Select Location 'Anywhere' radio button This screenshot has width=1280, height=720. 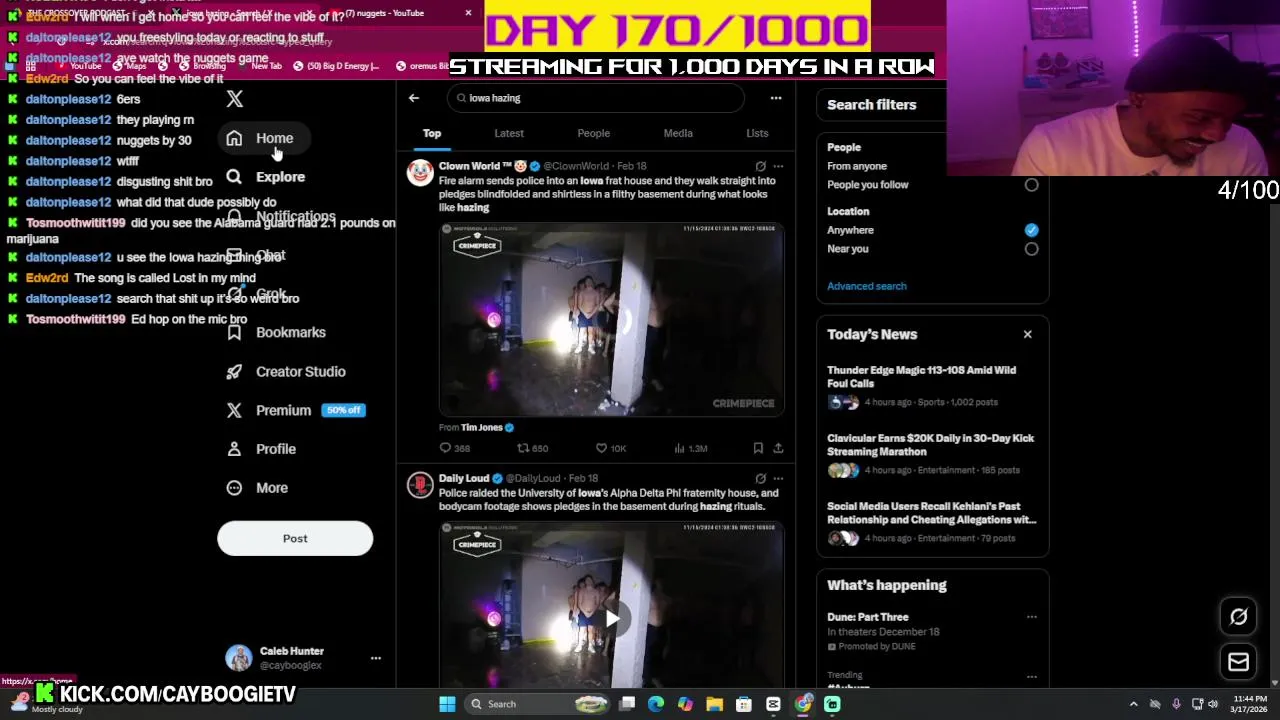(x=1031, y=230)
